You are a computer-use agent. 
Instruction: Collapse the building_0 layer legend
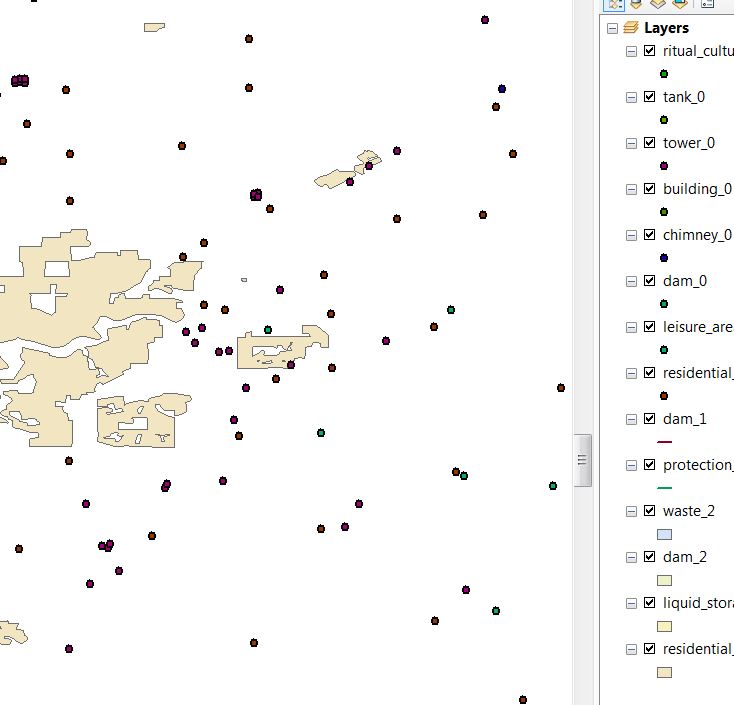tap(631, 190)
